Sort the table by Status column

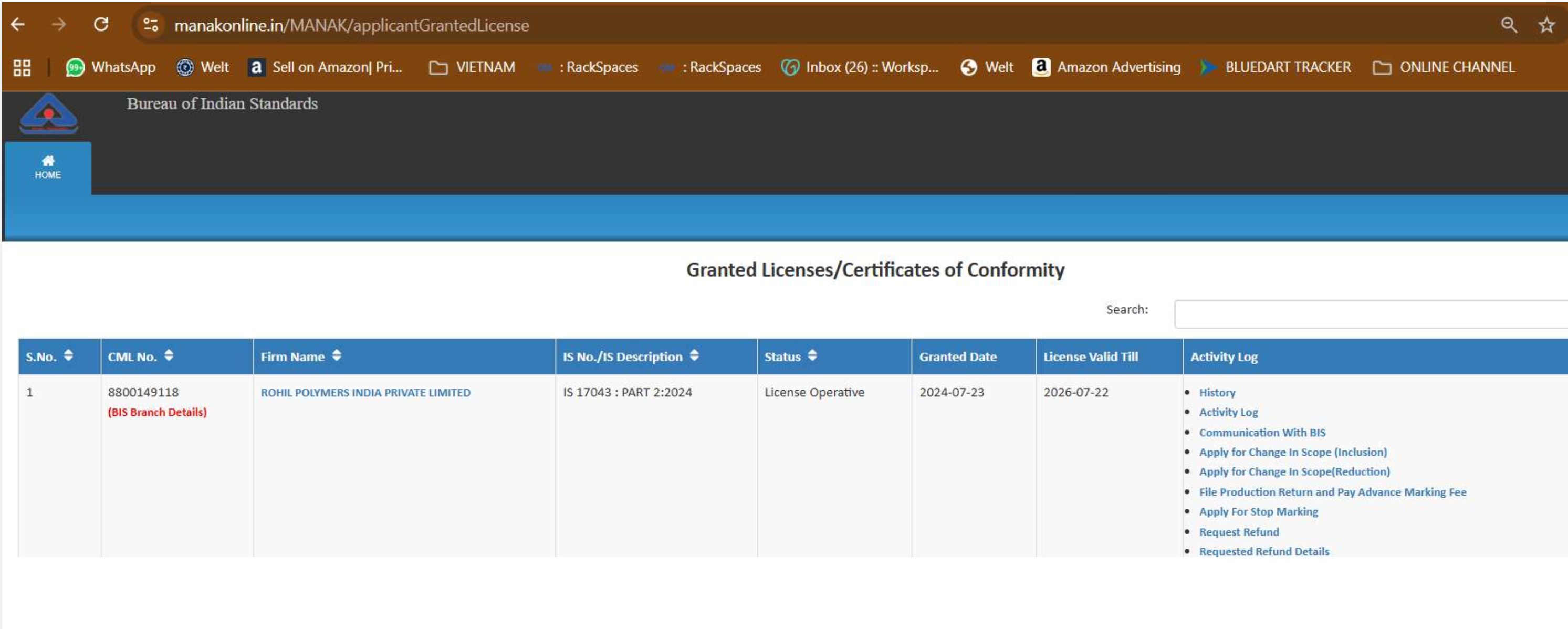[812, 355]
